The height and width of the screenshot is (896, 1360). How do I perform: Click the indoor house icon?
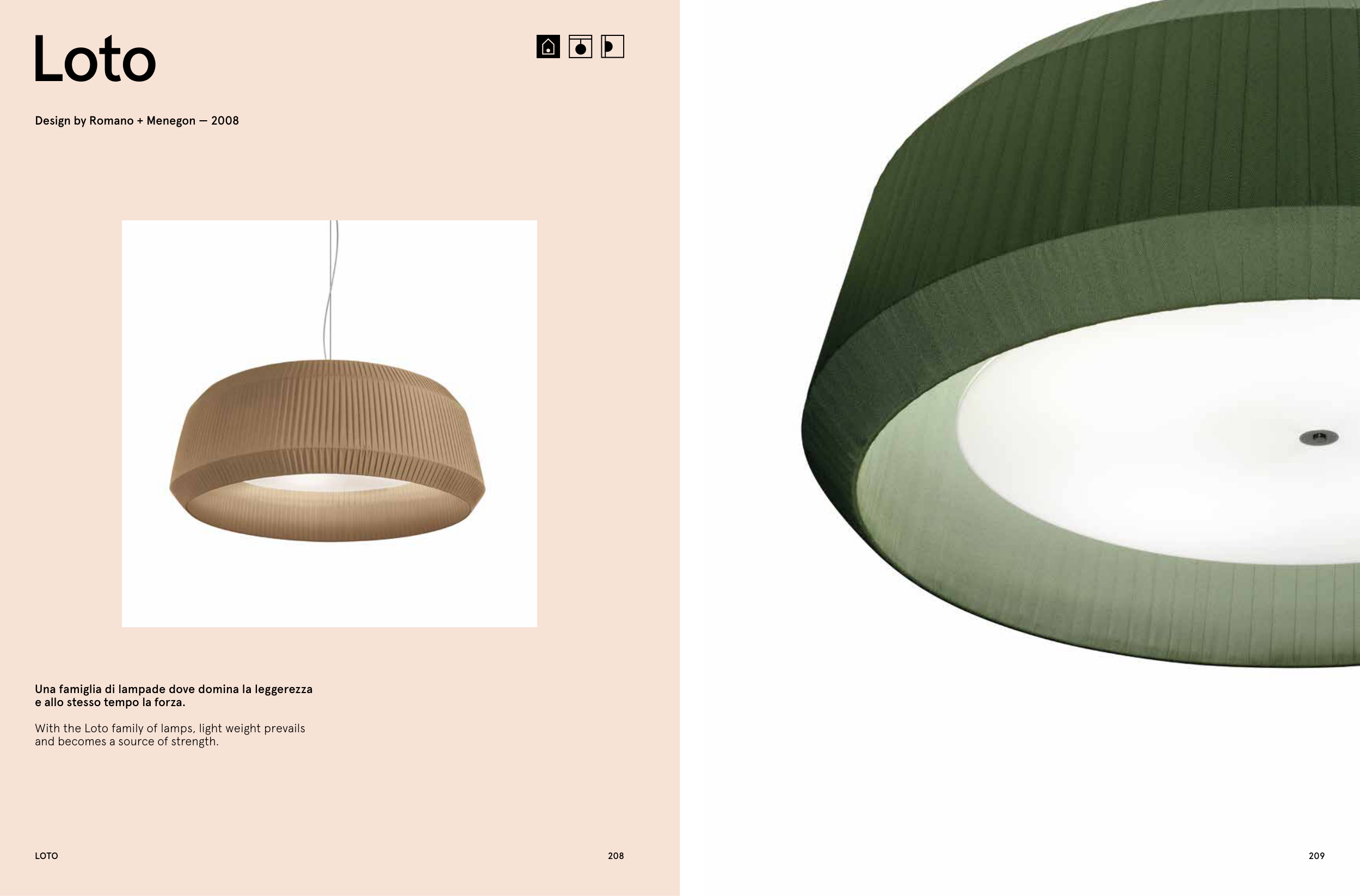point(547,46)
